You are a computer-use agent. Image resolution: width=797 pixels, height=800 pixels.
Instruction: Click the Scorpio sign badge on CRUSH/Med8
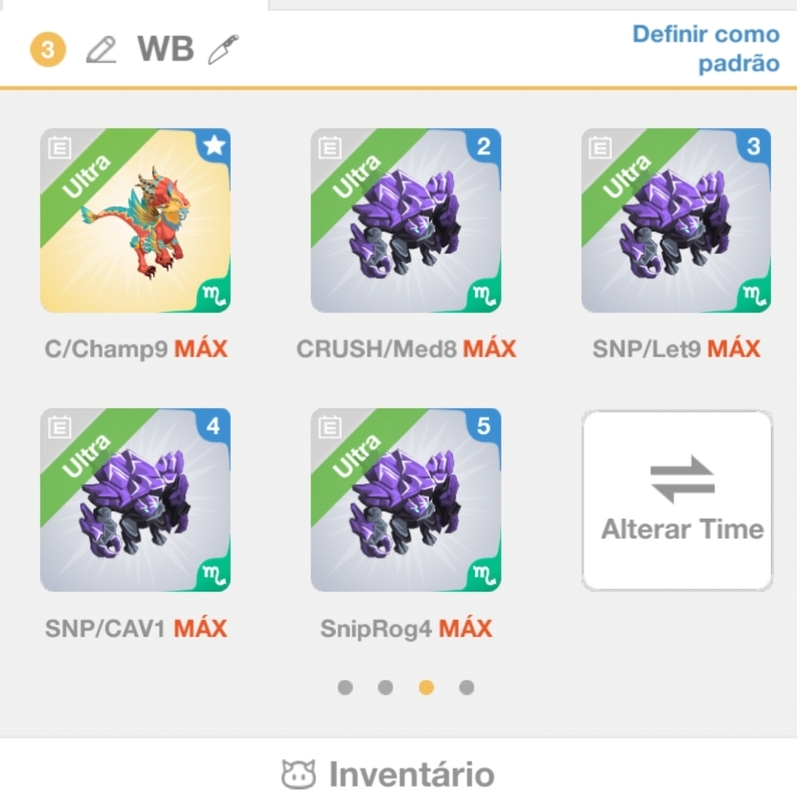tap(484, 295)
